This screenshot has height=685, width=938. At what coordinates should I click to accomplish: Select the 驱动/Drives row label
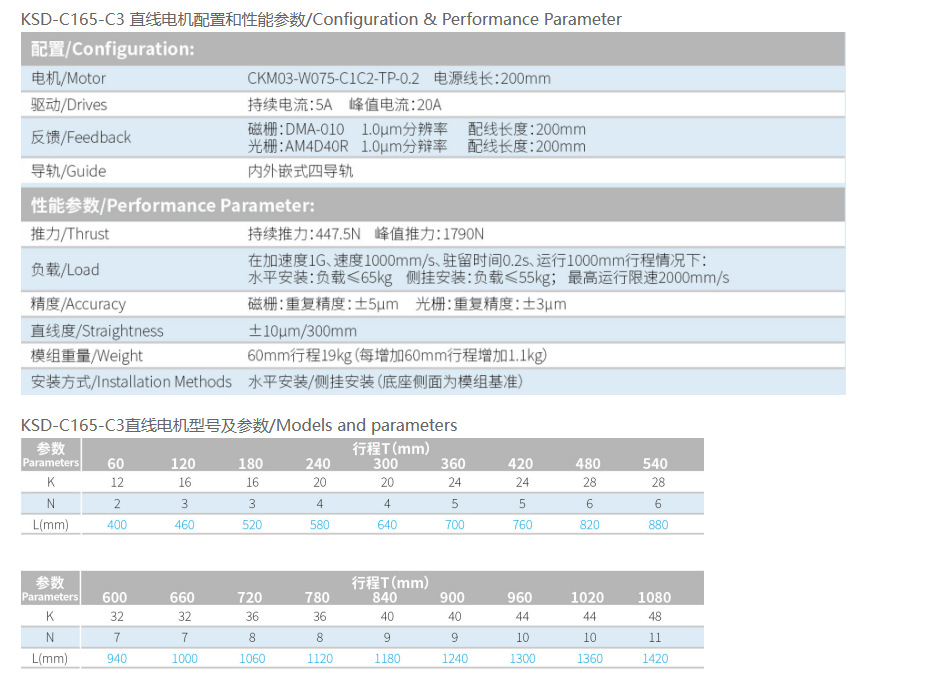[x=69, y=105]
